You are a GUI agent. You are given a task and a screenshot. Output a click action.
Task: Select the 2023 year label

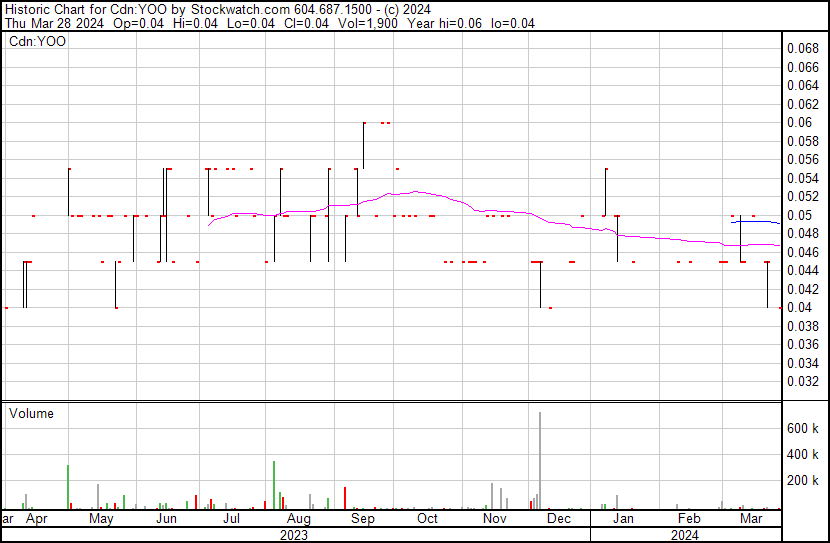pyautogui.click(x=293, y=535)
